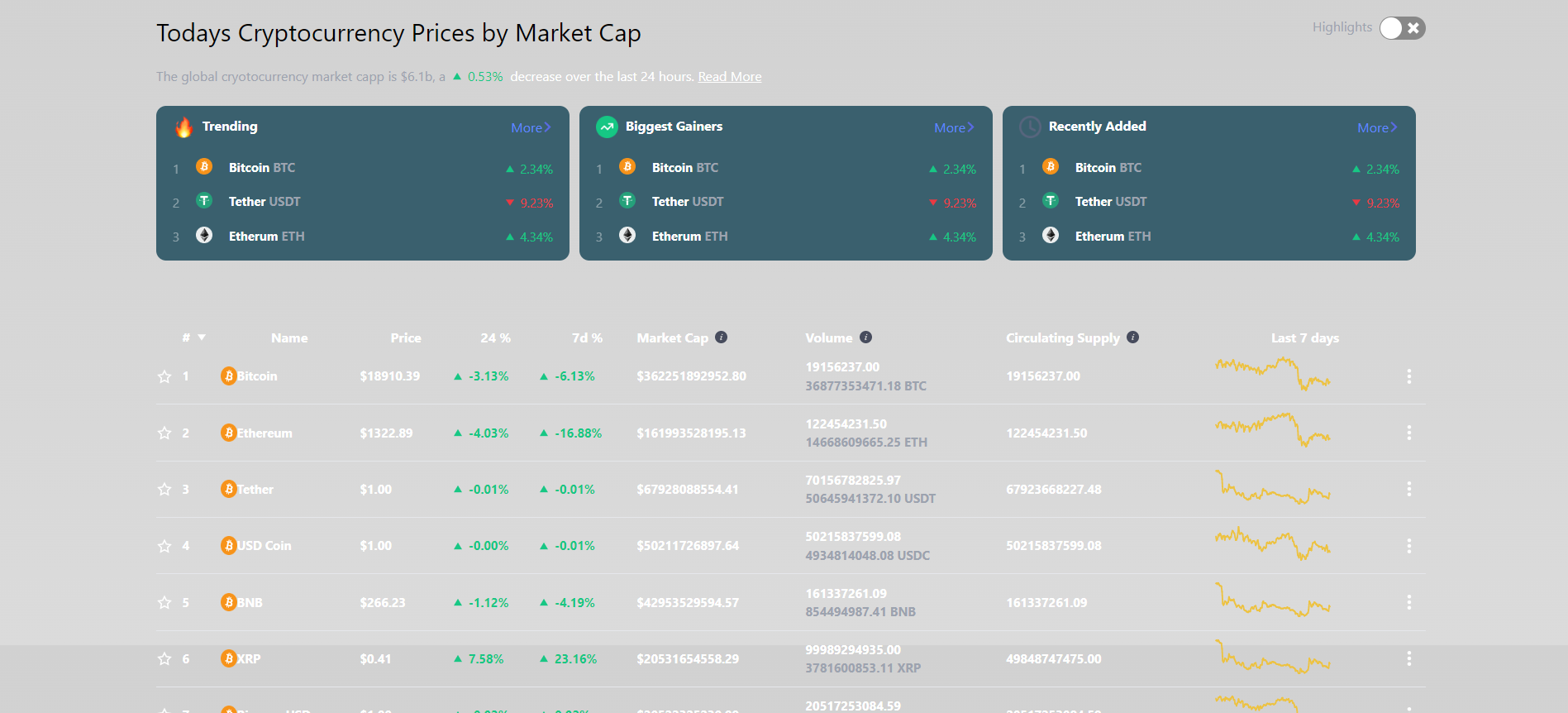Open the Ethereum row options menu

point(1408,433)
